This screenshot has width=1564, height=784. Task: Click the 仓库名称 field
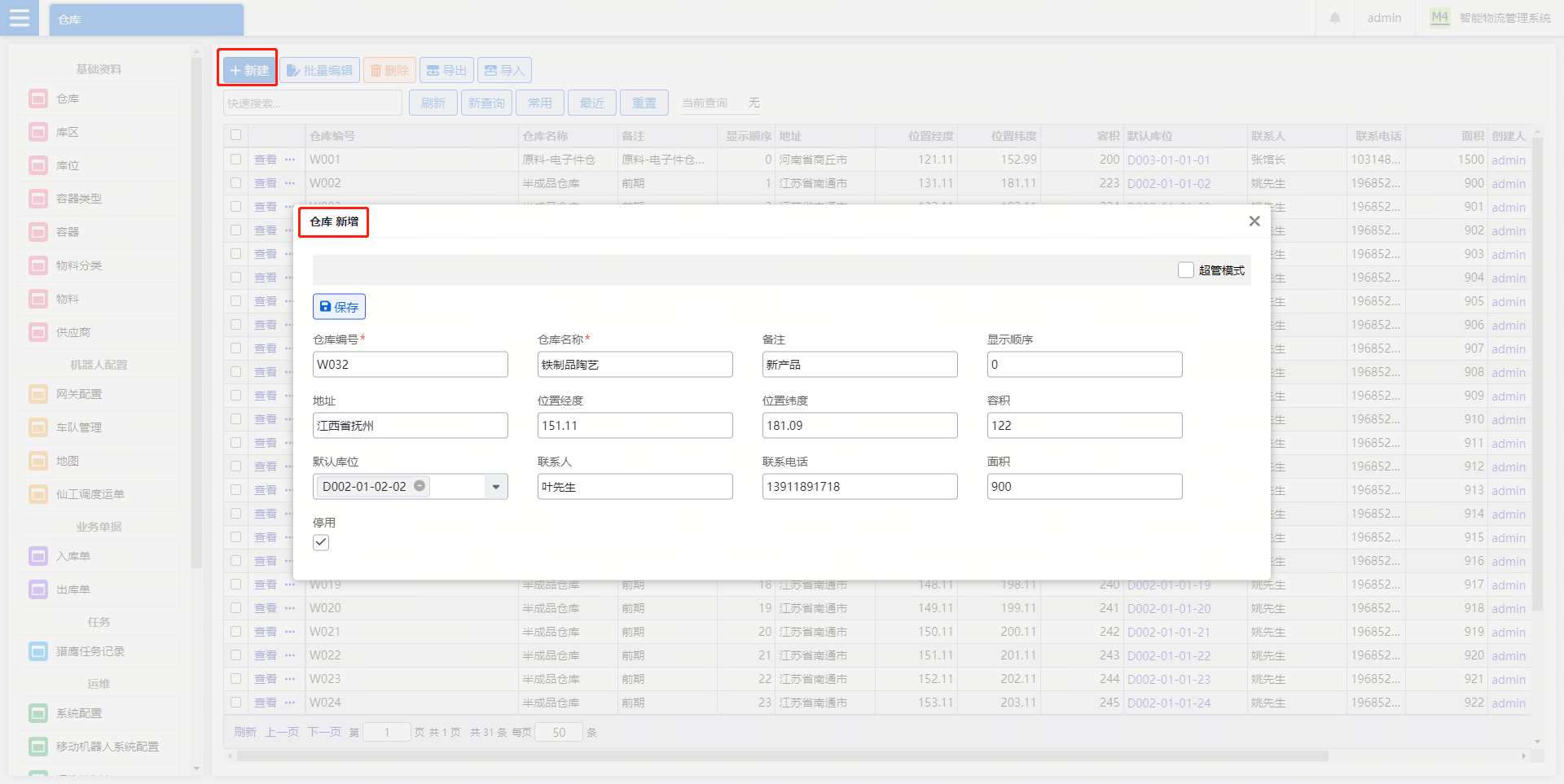click(635, 365)
